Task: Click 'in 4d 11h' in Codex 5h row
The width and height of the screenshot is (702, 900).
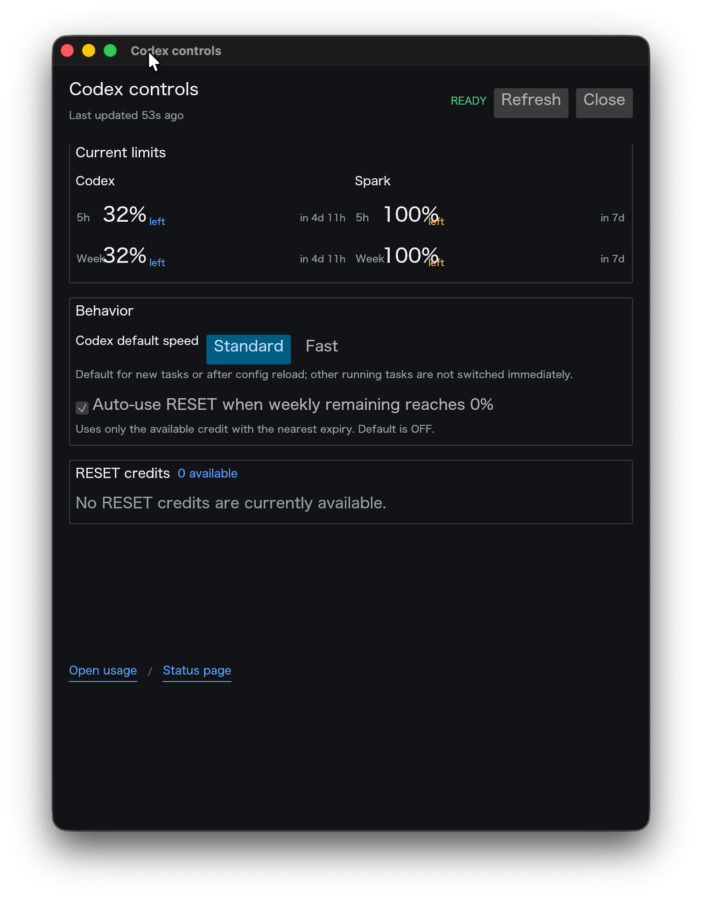Action: point(323,218)
